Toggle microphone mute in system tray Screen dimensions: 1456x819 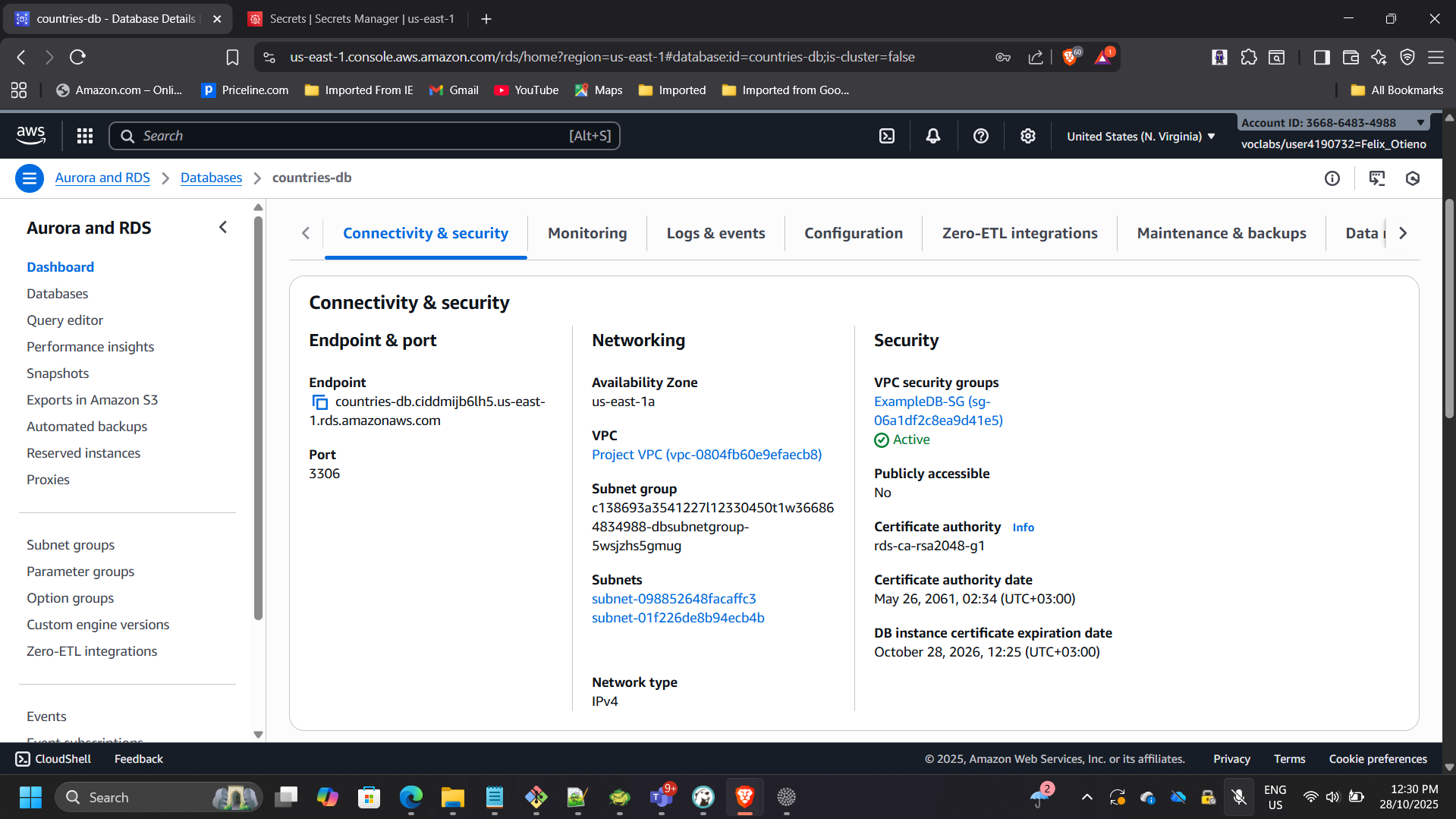click(1238, 797)
